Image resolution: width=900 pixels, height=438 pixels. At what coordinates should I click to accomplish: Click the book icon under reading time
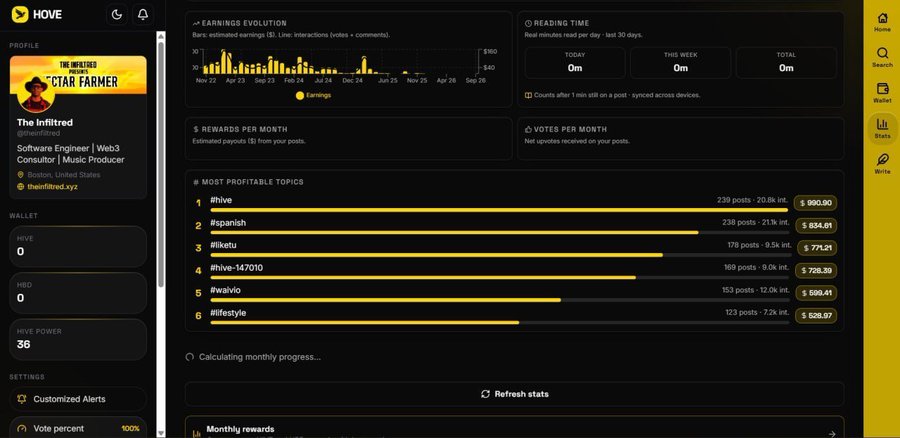pyautogui.click(x=528, y=95)
